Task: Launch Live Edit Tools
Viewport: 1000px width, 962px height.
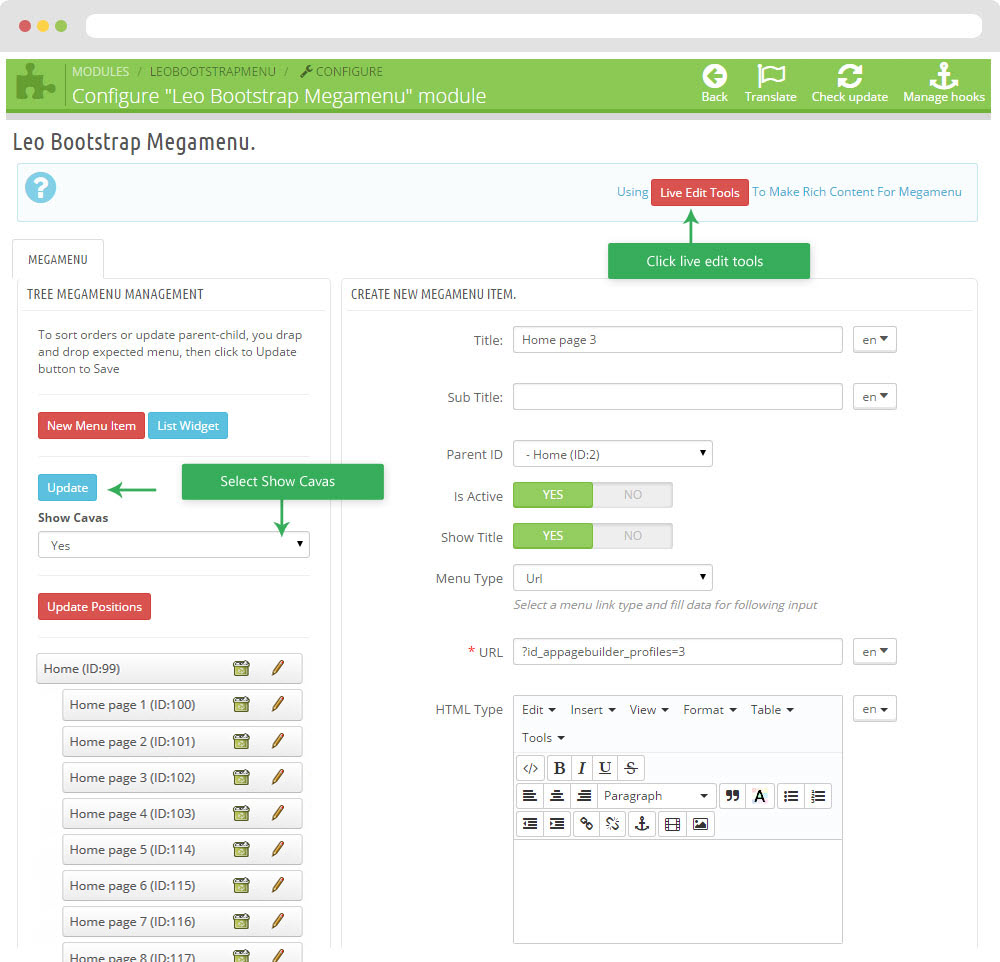Action: (700, 193)
